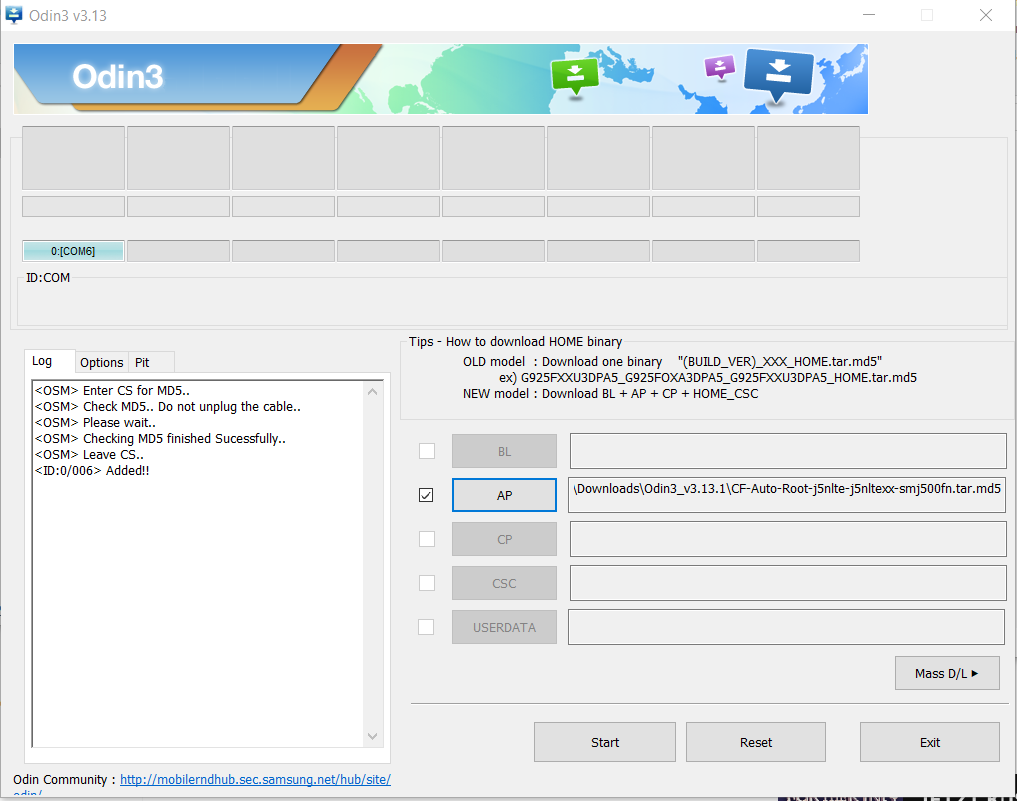Enable the BL file checkbox
This screenshot has height=801, width=1017.
pyautogui.click(x=427, y=451)
